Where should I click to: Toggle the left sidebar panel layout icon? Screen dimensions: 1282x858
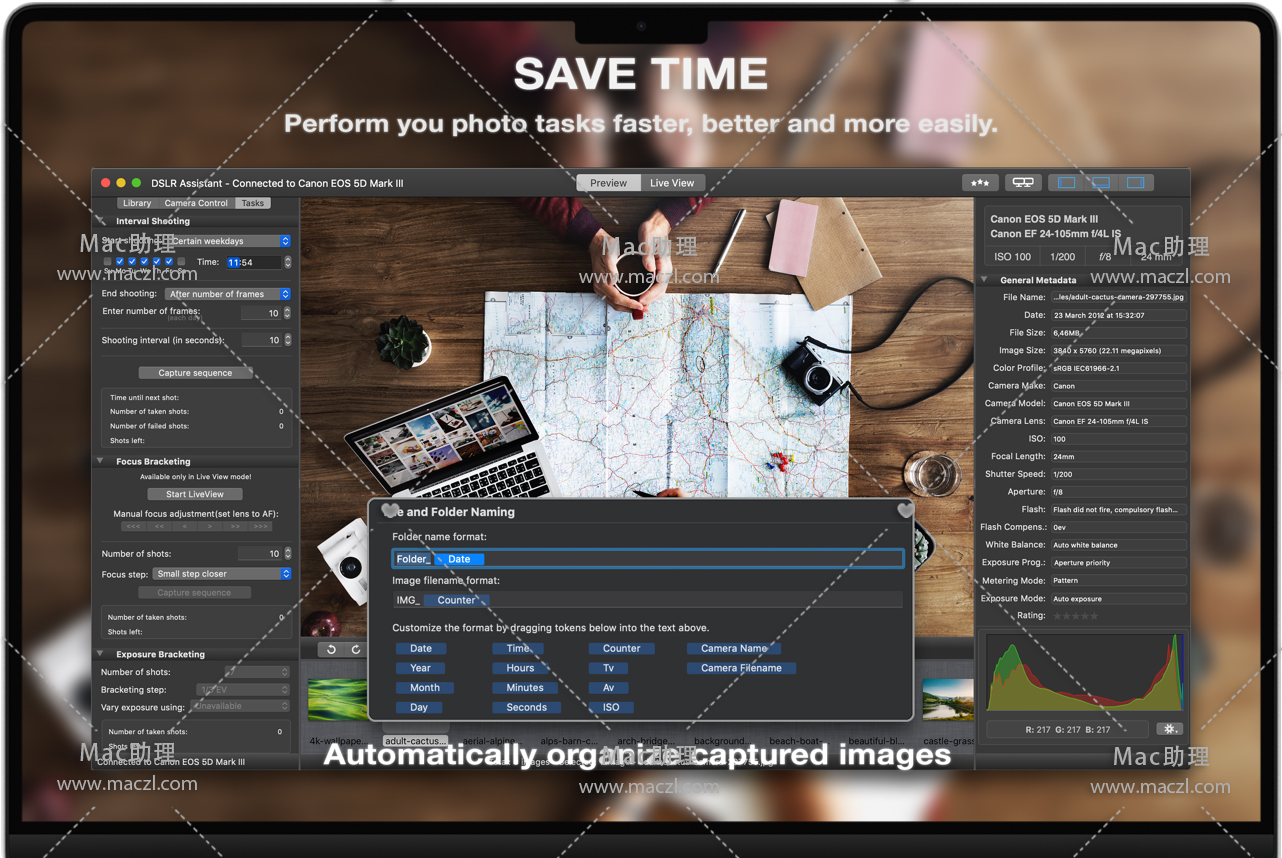1066,183
